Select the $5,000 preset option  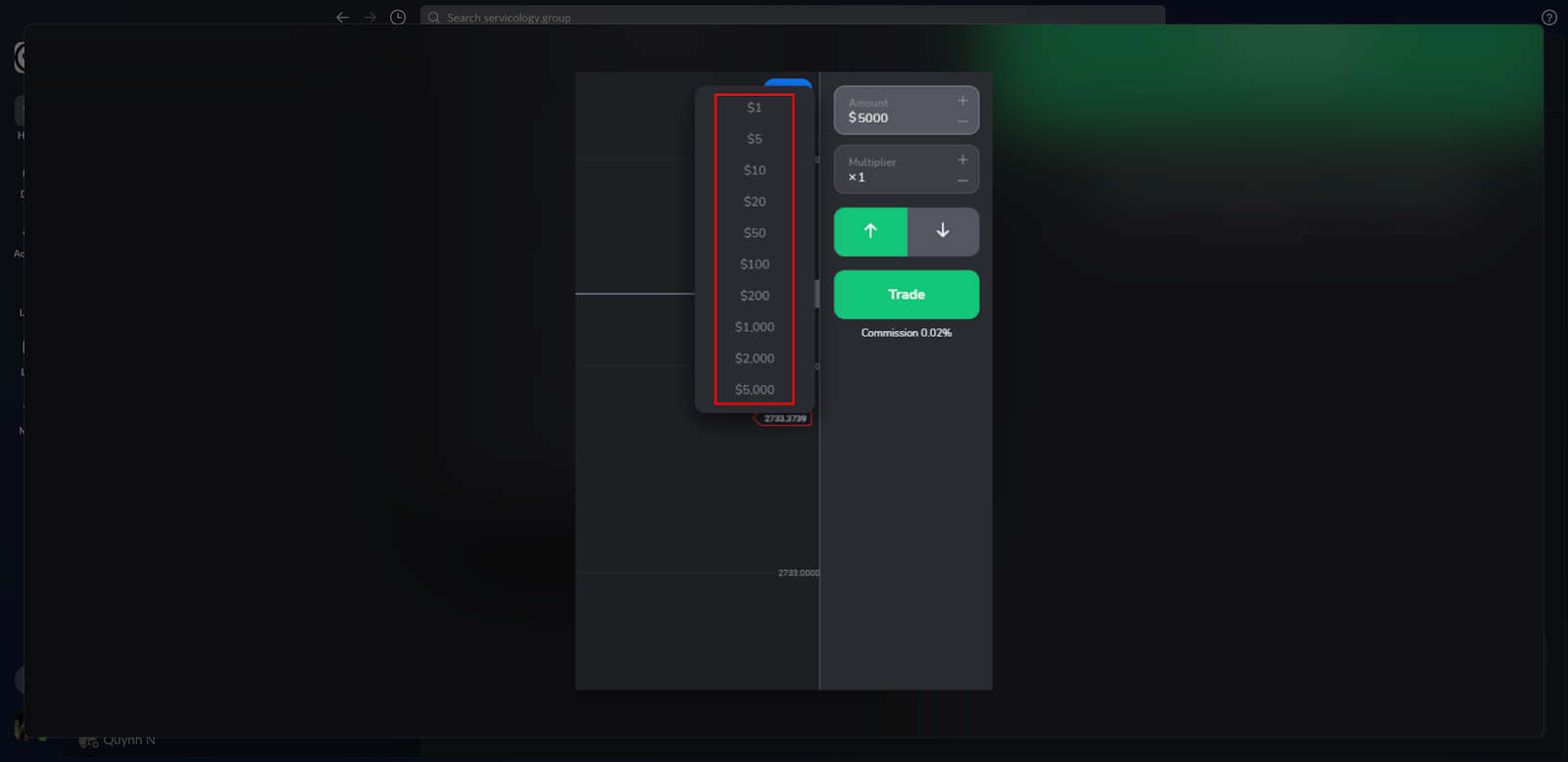point(755,390)
